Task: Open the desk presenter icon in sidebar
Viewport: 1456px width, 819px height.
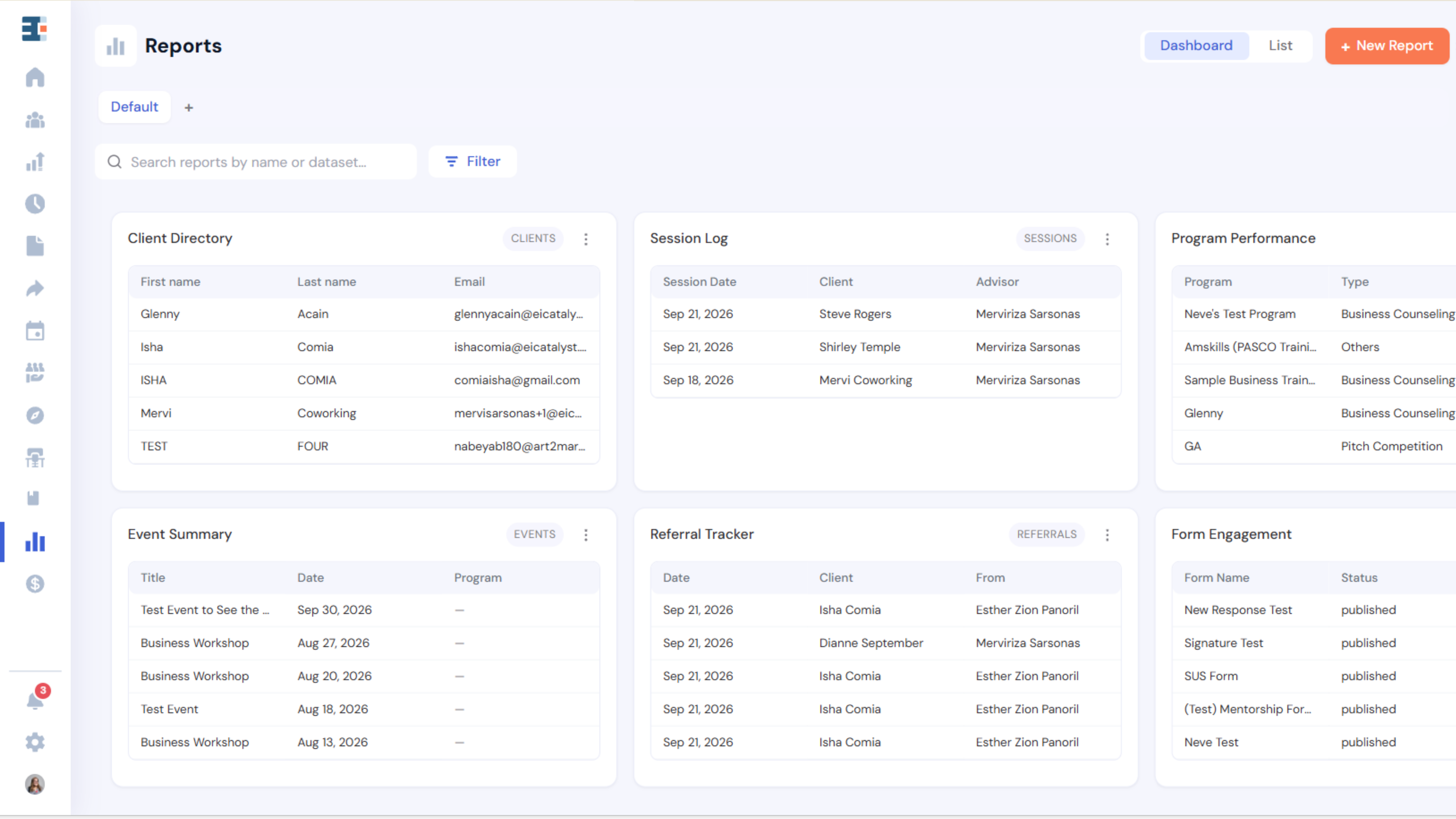Action: (x=35, y=458)
